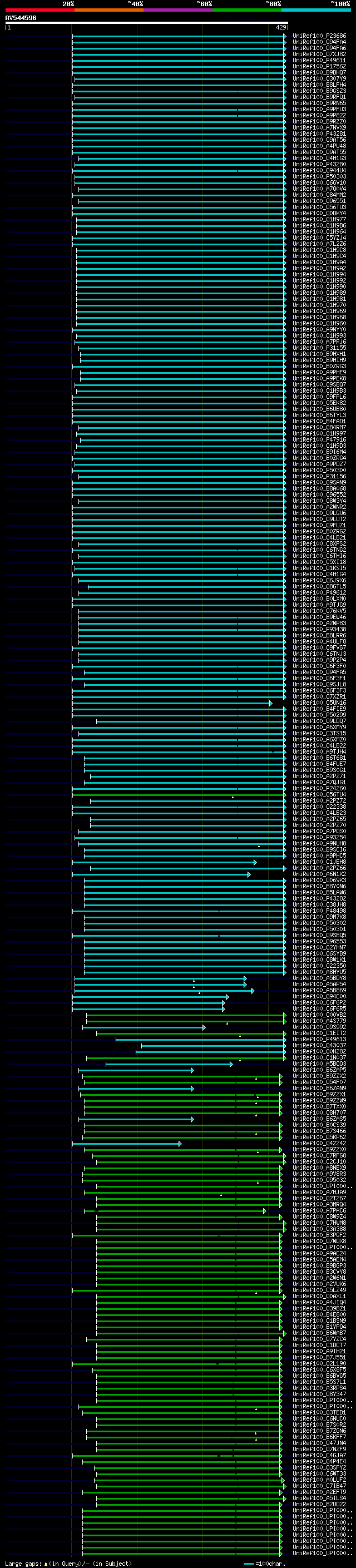Click hit label UniRef100_Q42242
Image resolution: width=356 pixels, height=1568 pixels.
(x=319, y=1144)
